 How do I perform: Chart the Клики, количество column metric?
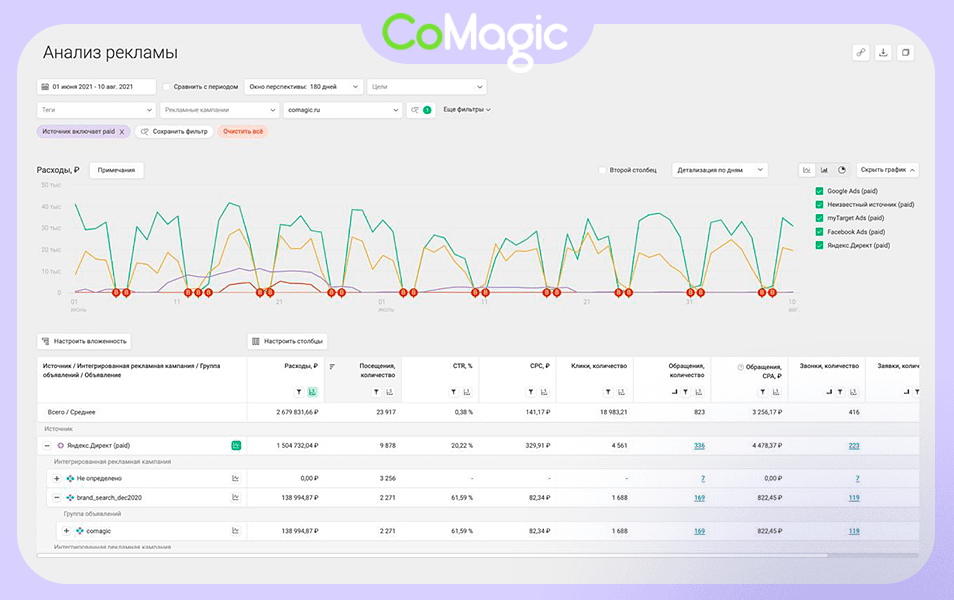(621, 392)
